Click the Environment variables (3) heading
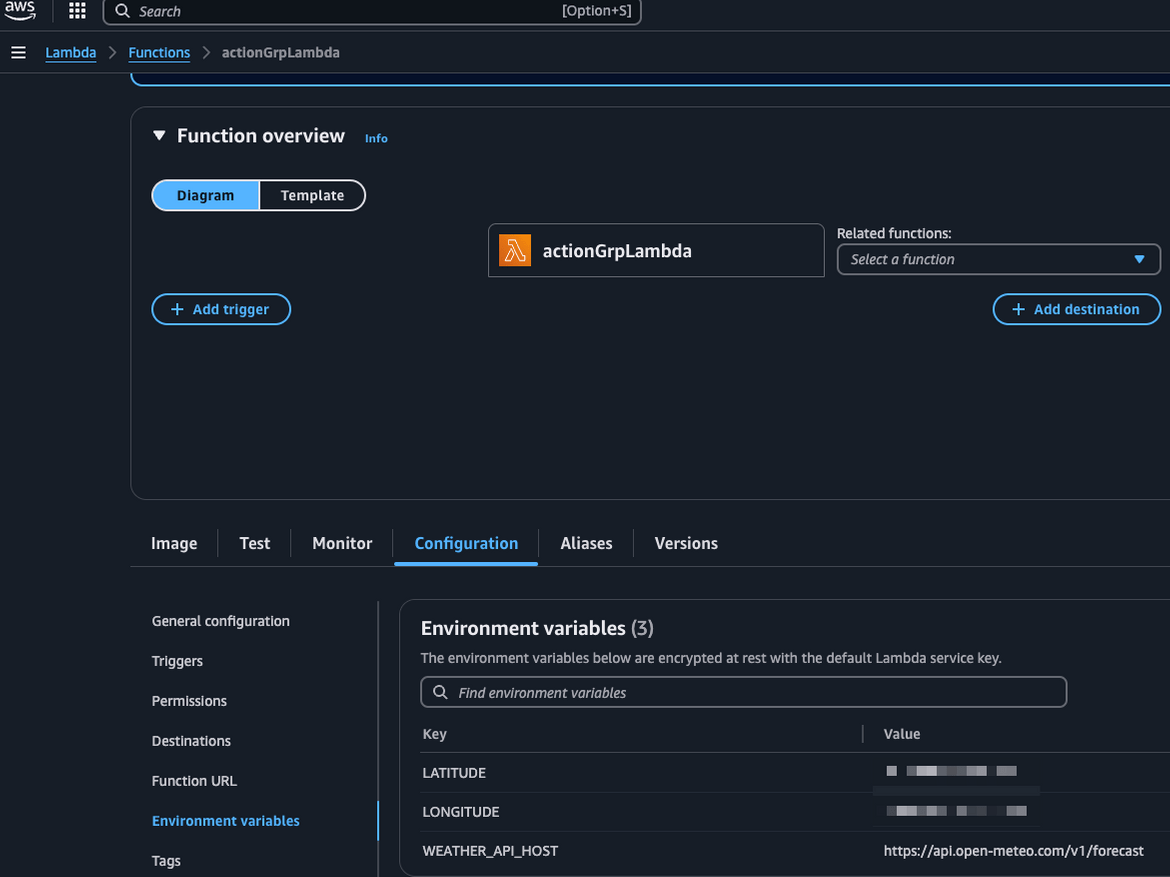1170x877 pixels. point(537,628)
